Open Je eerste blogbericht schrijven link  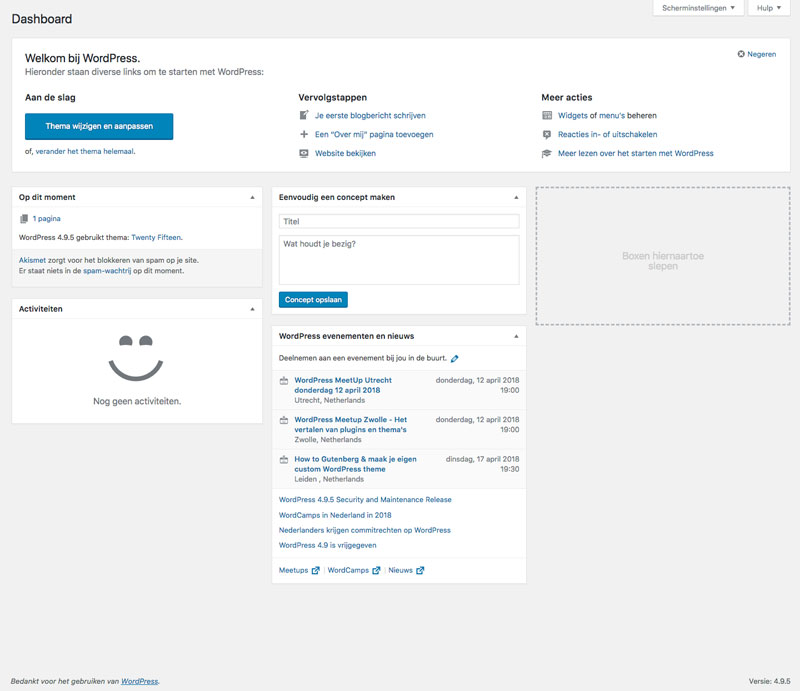pos(370,115)
